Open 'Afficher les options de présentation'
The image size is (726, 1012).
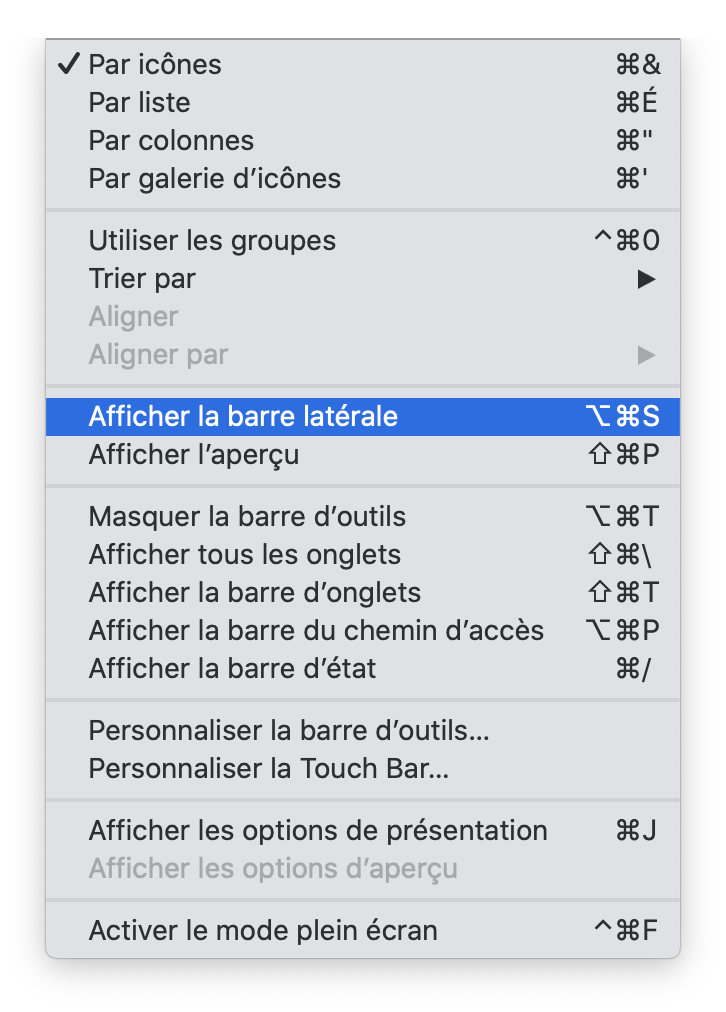pos(317,831)
